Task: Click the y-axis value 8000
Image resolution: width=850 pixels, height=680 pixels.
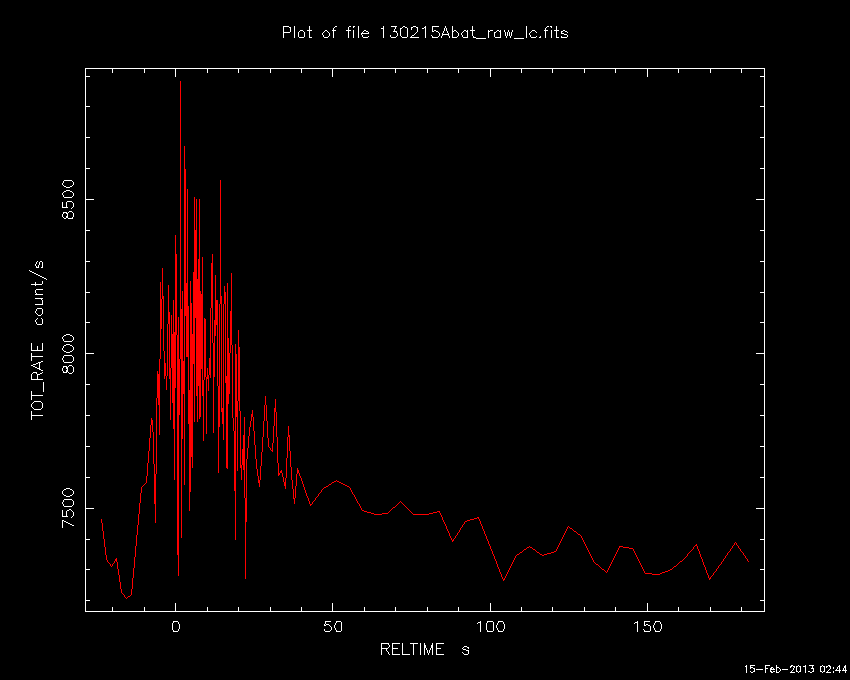Action: click(67, 354)
